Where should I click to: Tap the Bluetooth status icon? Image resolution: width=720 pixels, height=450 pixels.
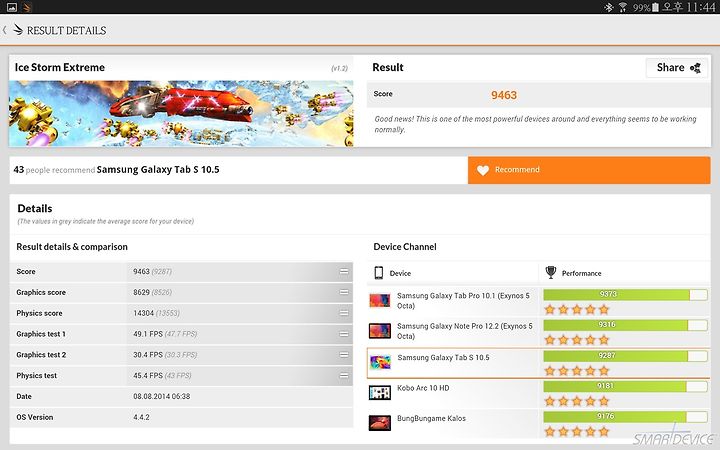608,7
